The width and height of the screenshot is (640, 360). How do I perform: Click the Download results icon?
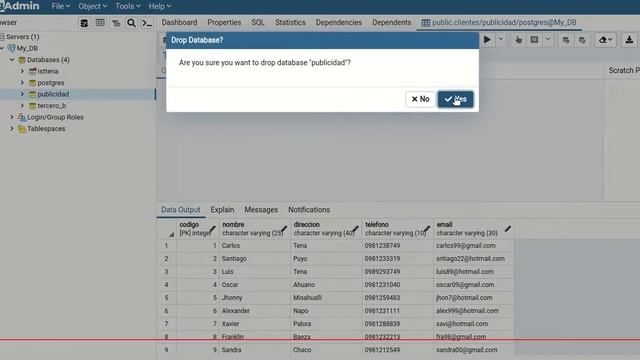tap(629, 40)
